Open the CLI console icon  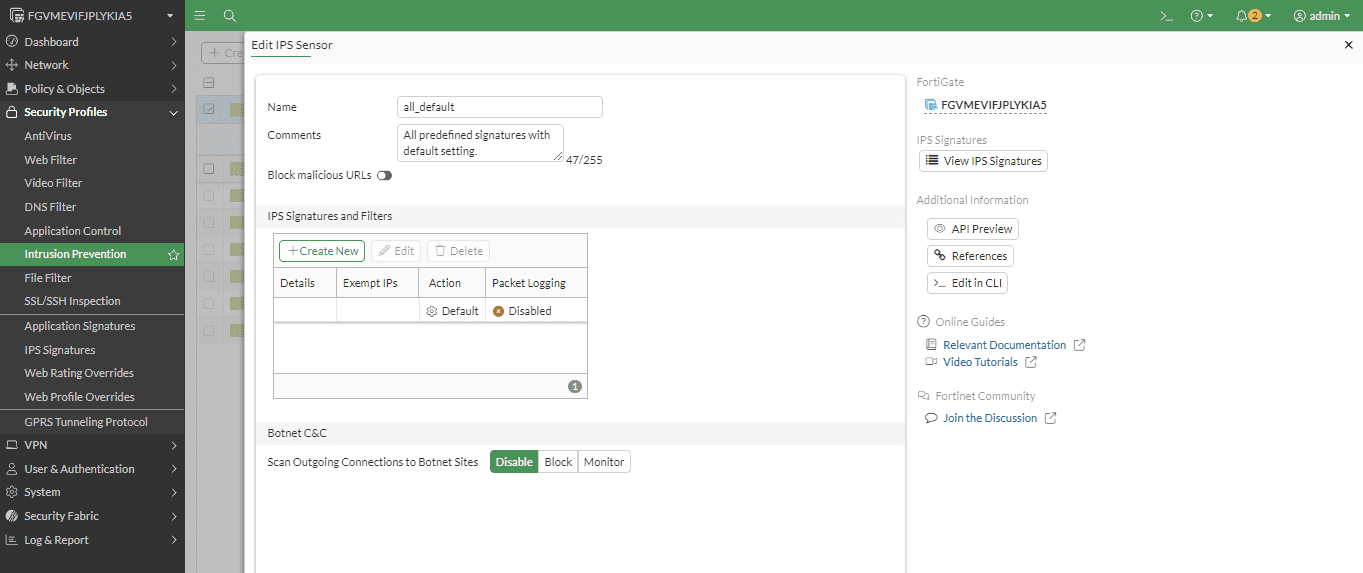(x=1166, y=15)
